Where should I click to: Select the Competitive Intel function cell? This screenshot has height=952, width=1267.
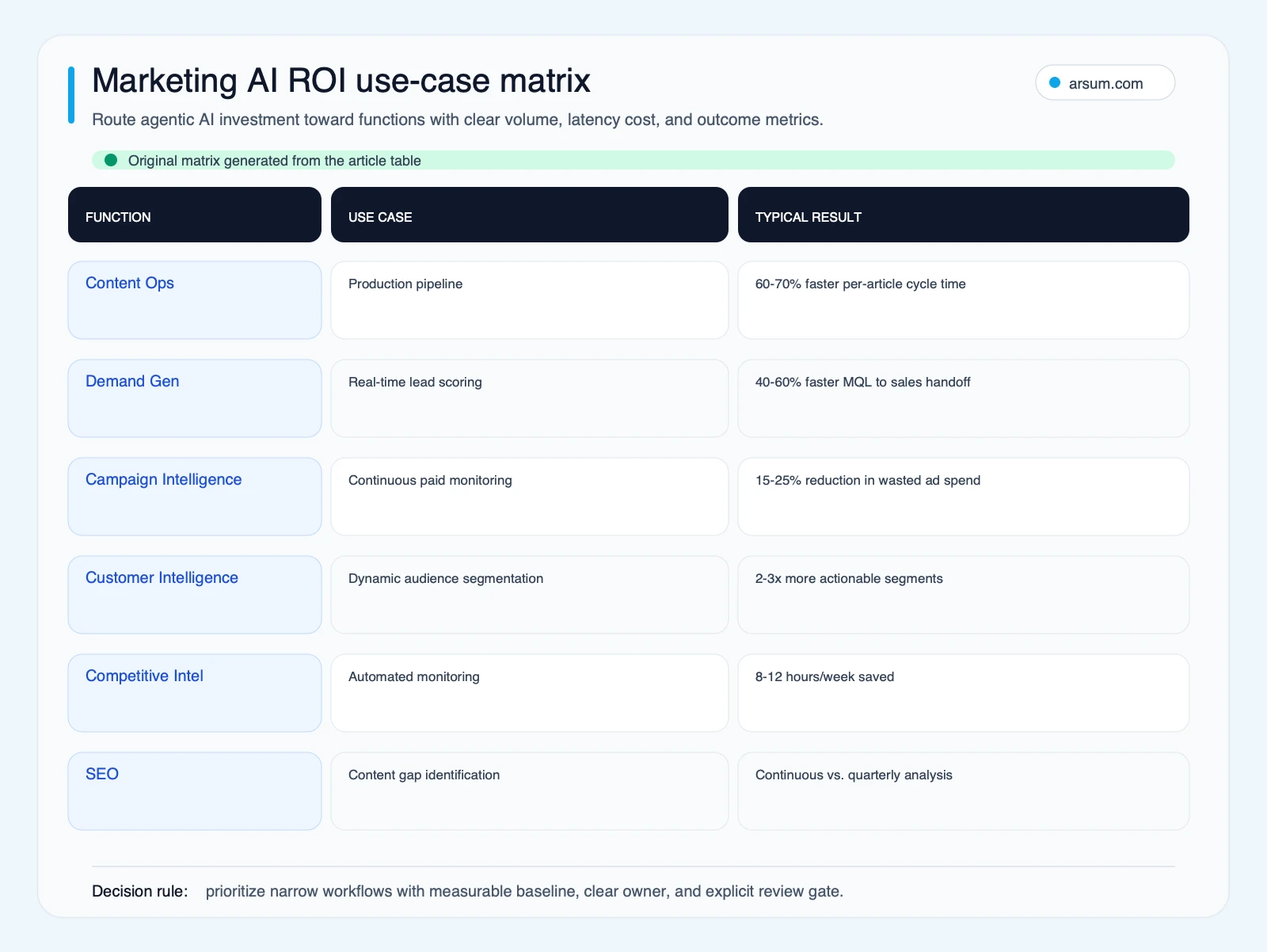[195, 693]
